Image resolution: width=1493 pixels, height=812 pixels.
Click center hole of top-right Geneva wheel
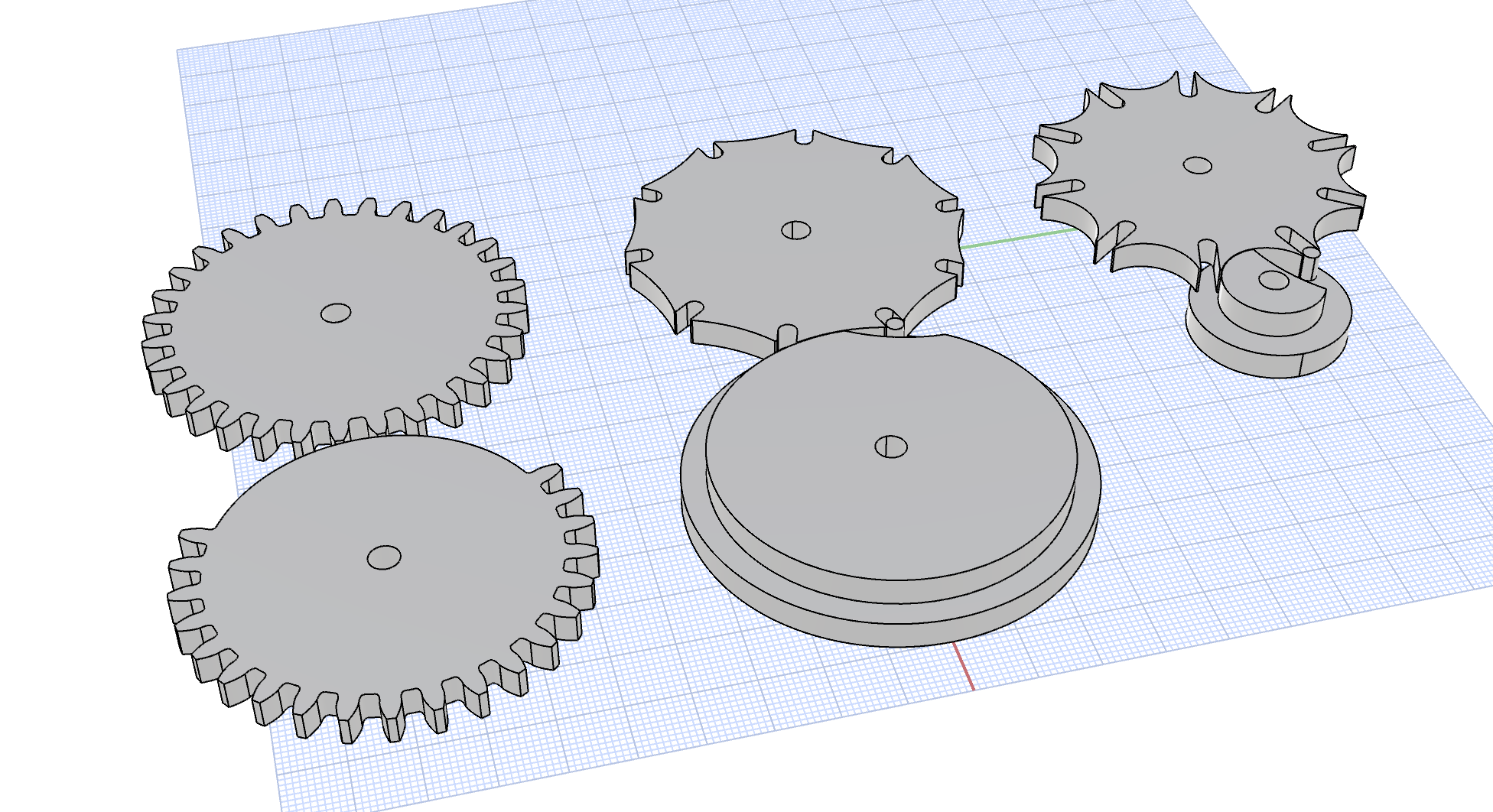click(x=1197, y=165)
